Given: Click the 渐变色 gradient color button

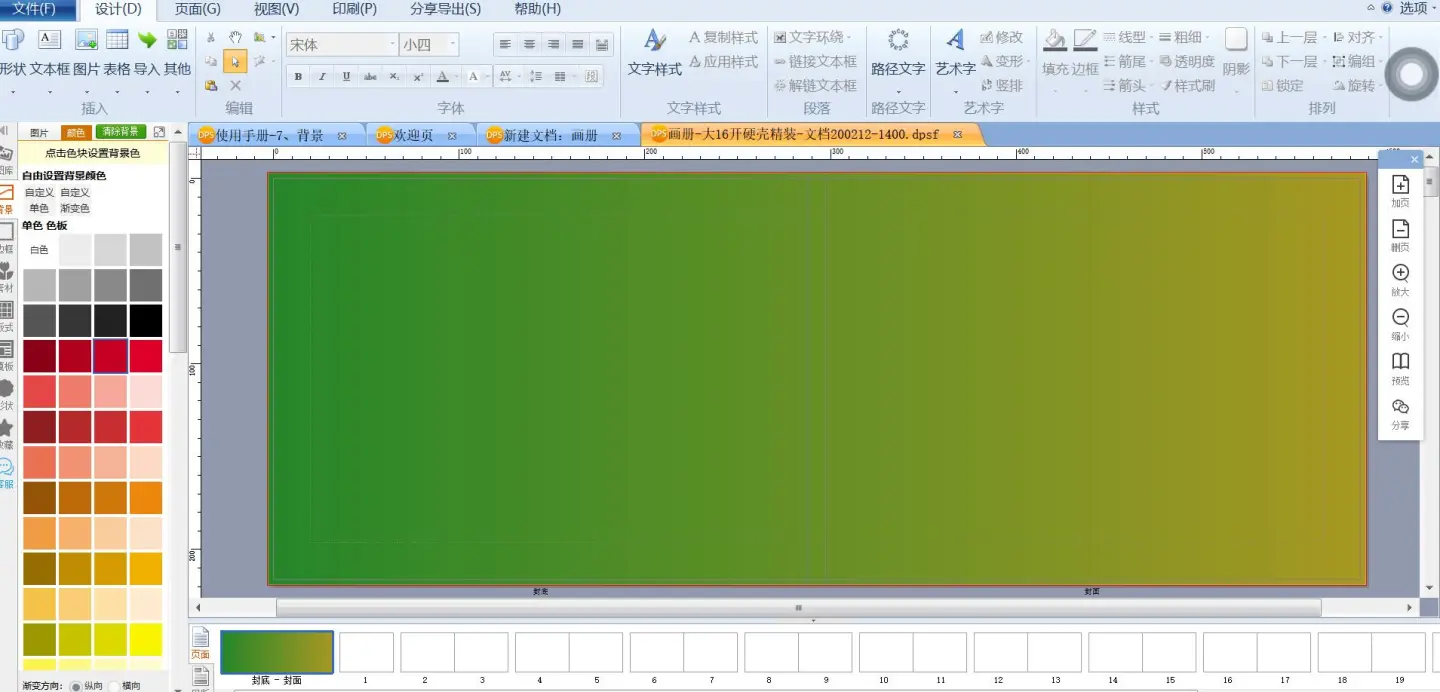Looking at the screenshot, I should (x=75, y=208).
